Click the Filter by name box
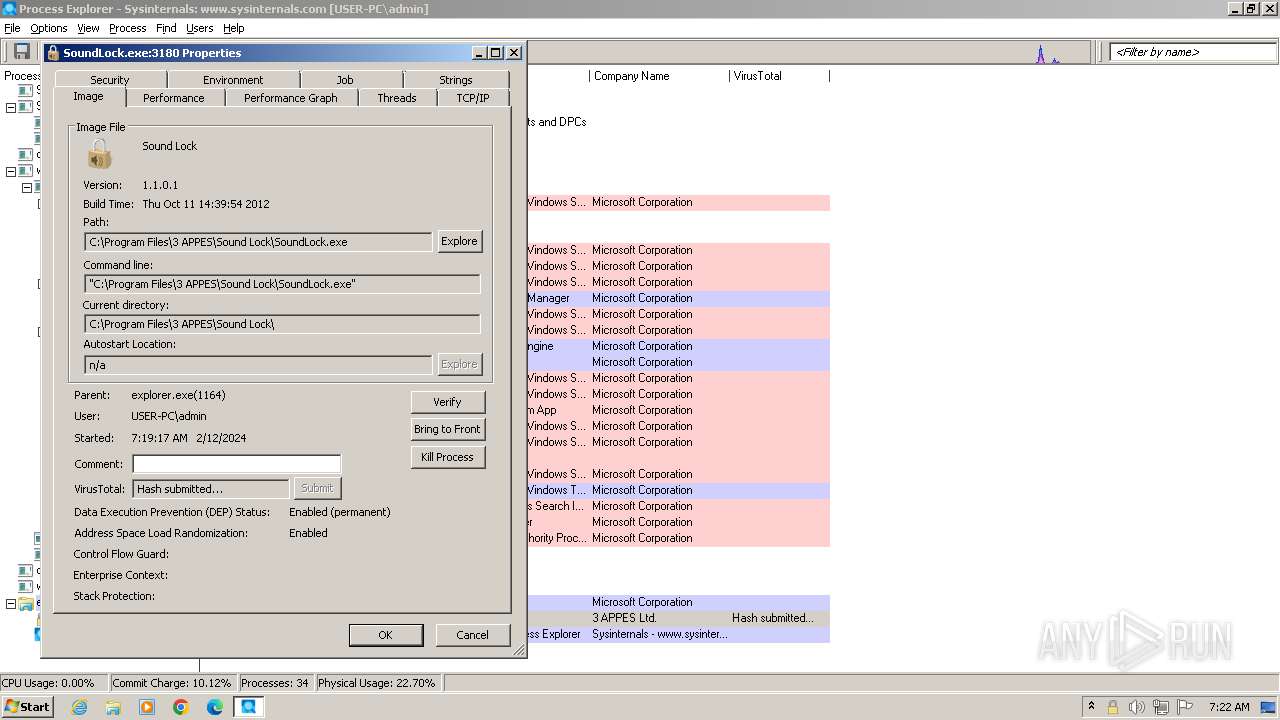Viewport: 1280px width, 720px height. (x=1193, y=52)
